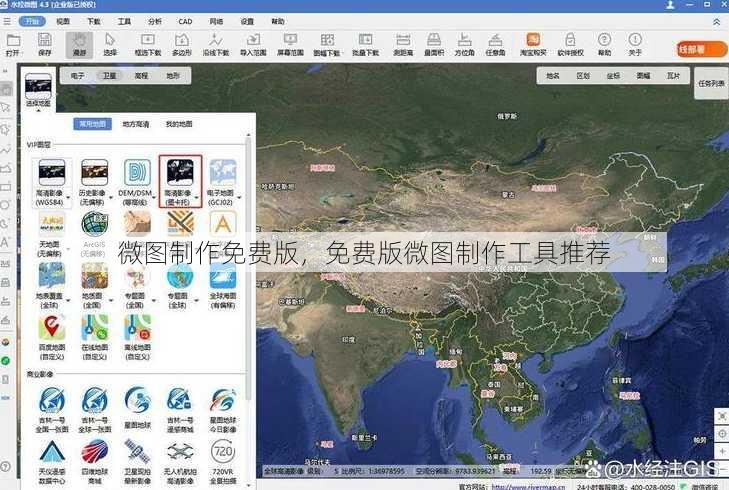Choose the 方位角 azimuth tool

(464, 44)
